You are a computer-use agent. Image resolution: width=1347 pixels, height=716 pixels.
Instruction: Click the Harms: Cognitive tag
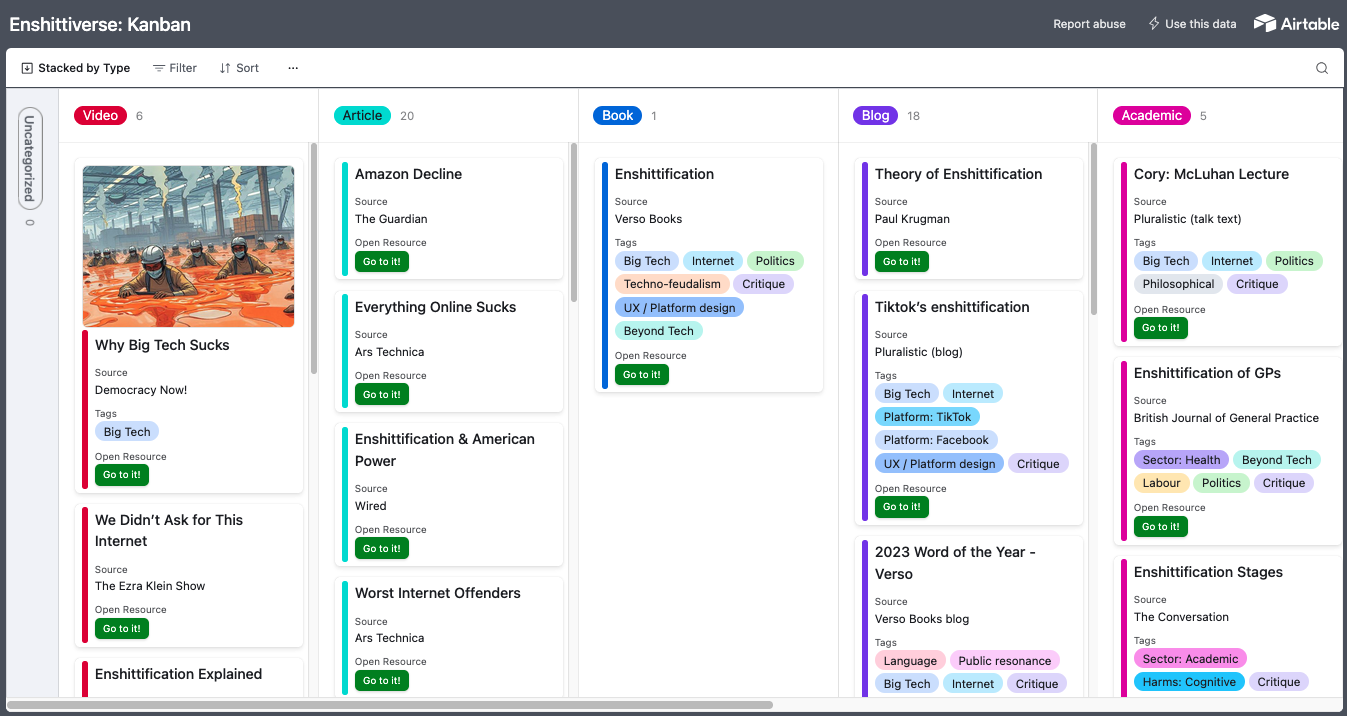(x=1189, y=682)
